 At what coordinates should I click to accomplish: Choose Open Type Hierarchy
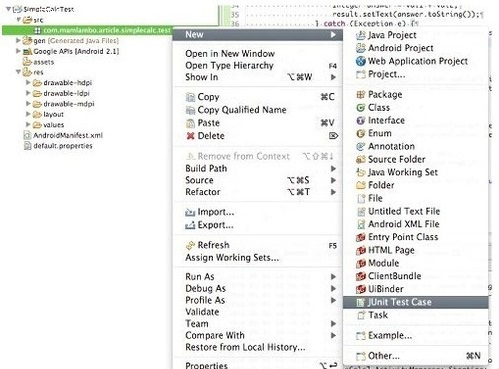click(229, 66)
